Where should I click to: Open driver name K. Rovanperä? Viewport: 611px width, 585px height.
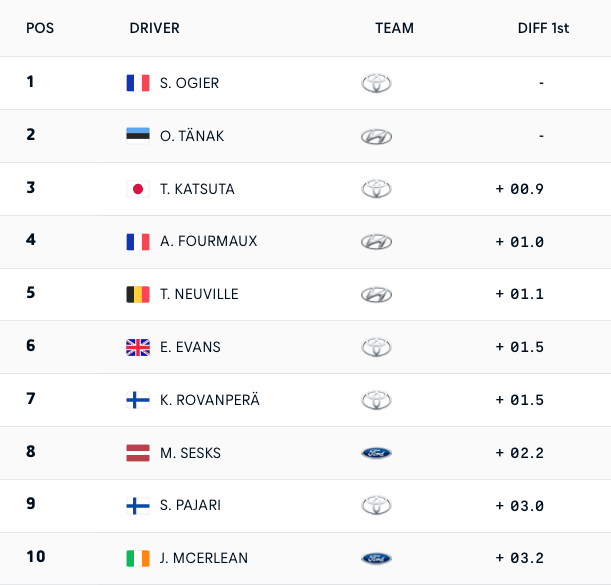pos(209,400)
